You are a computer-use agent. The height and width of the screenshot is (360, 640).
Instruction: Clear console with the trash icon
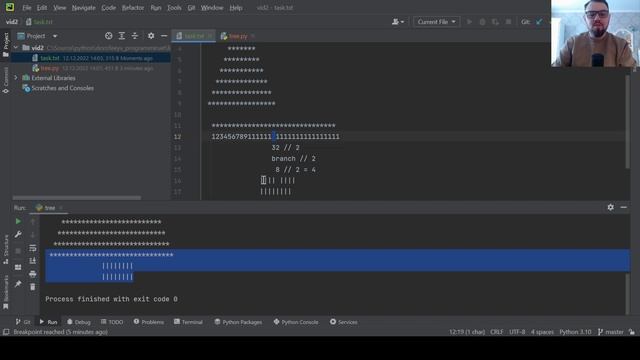pyautogui.click(x=33, y=287)
